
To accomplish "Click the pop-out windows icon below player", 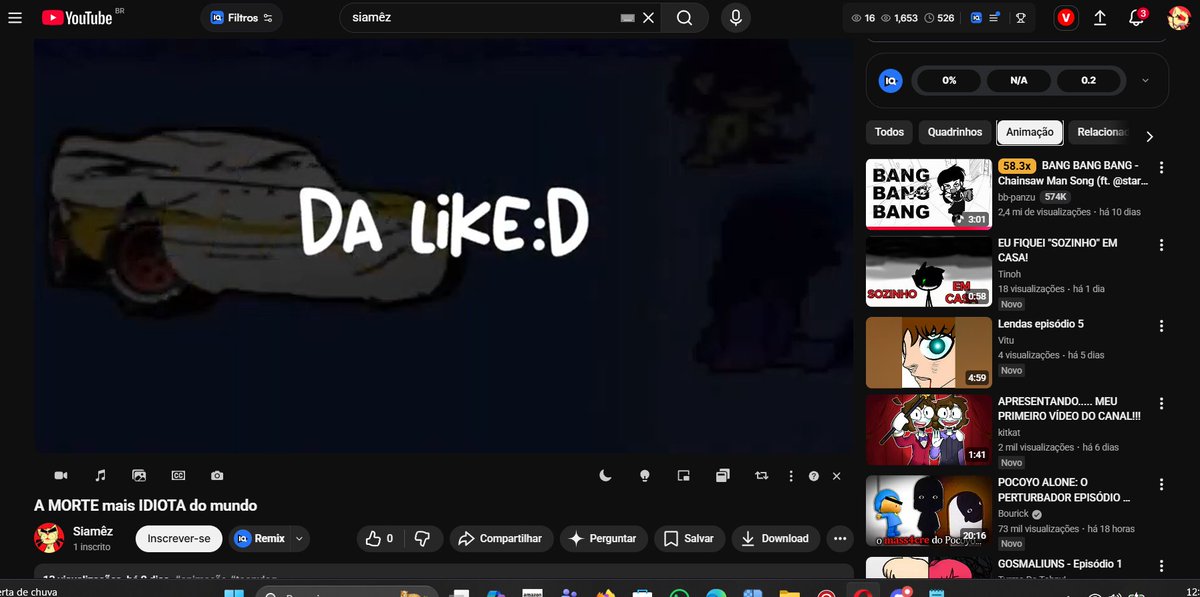I will point(723,476).
